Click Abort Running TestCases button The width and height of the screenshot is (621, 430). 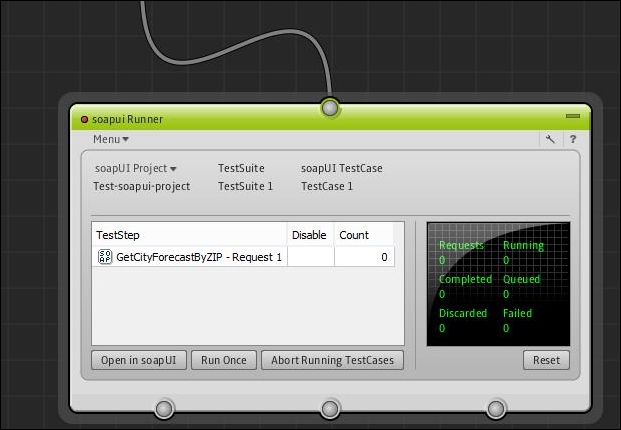[x=332, y=360]
